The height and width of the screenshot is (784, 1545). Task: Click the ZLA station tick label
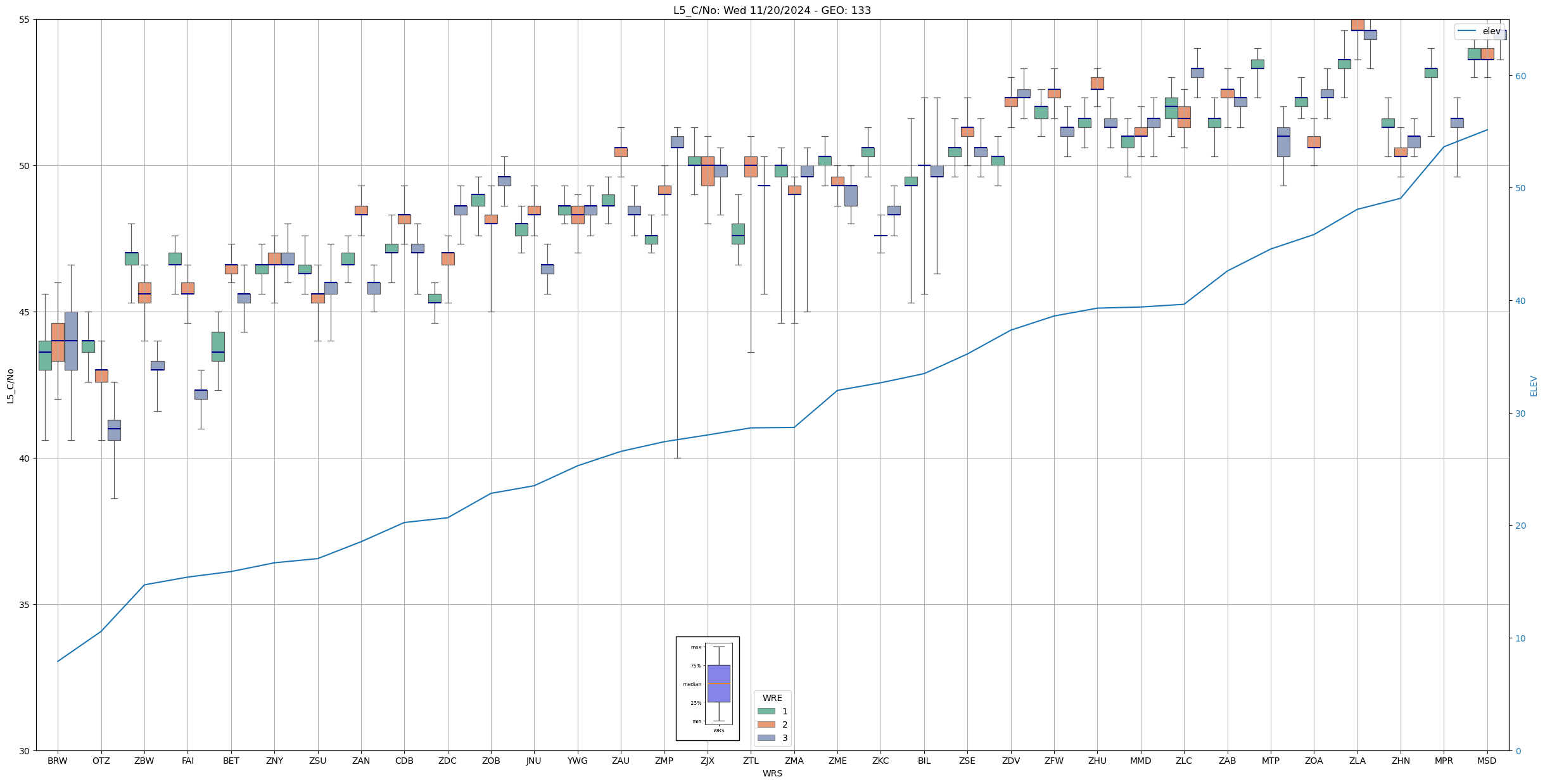1357,761
